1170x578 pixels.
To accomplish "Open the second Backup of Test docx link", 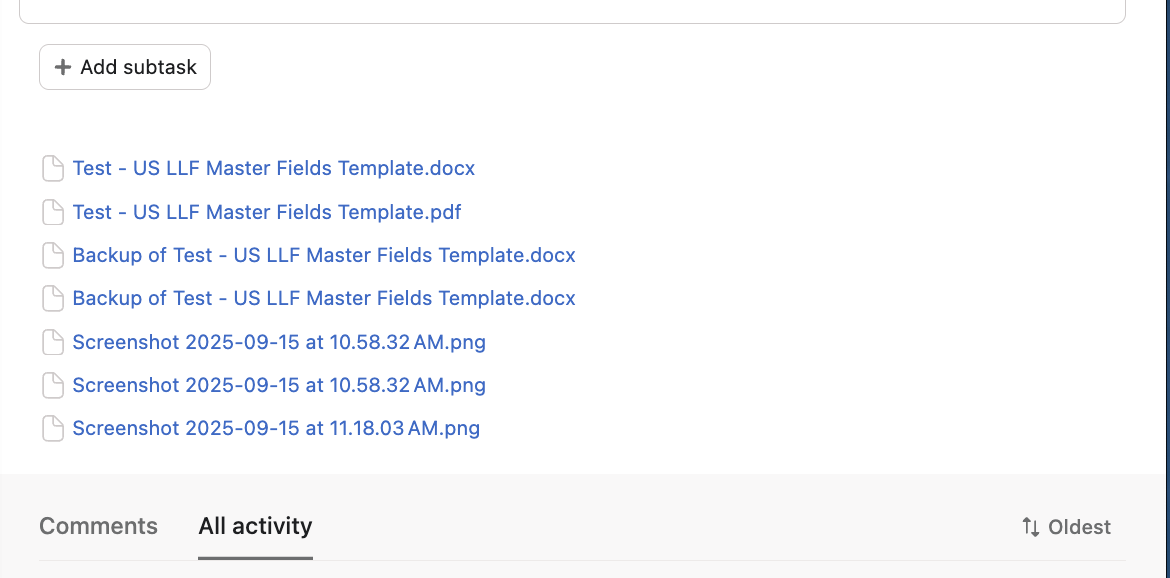I will 324,298.
